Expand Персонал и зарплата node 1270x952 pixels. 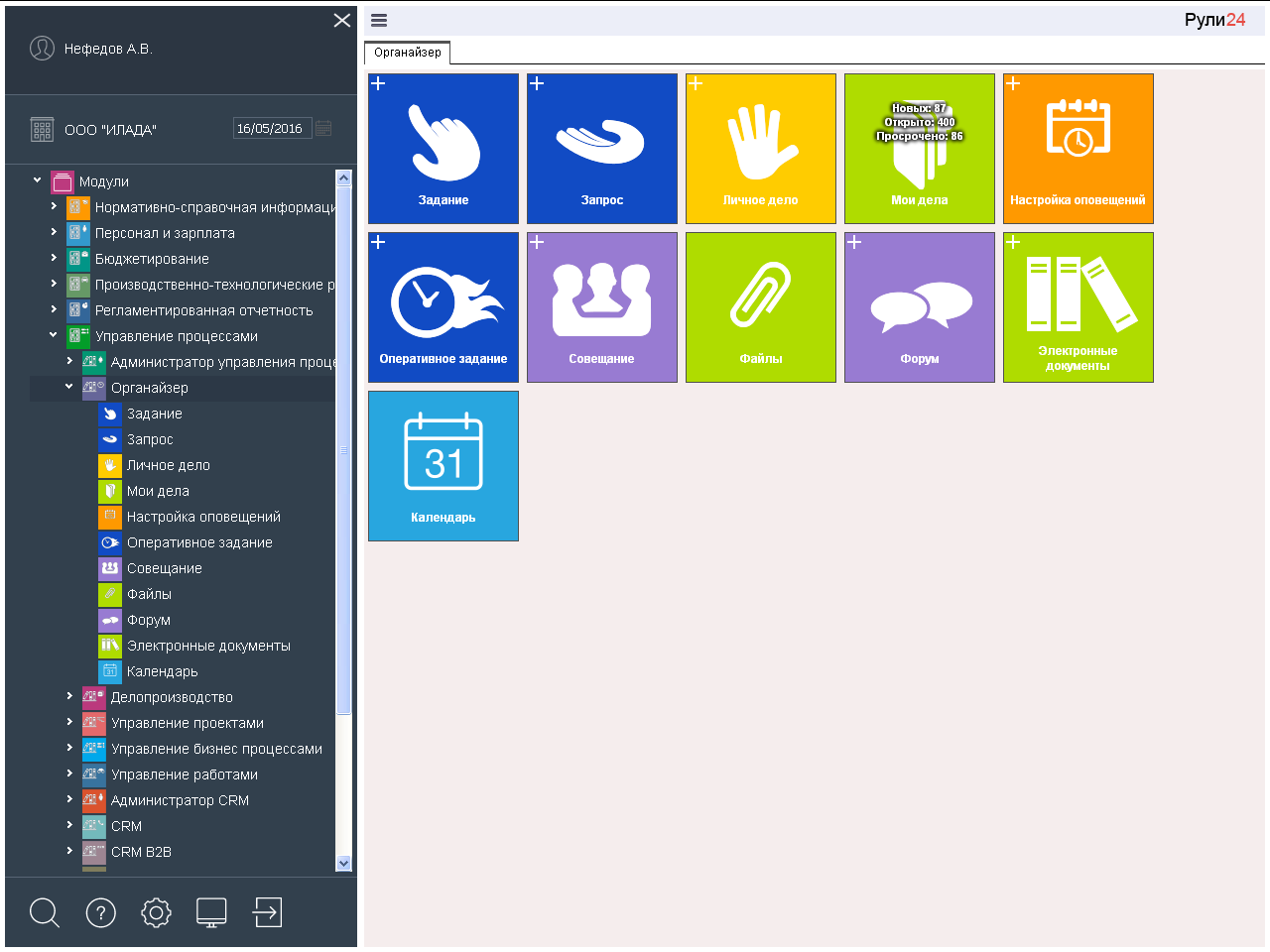(54, 232)
